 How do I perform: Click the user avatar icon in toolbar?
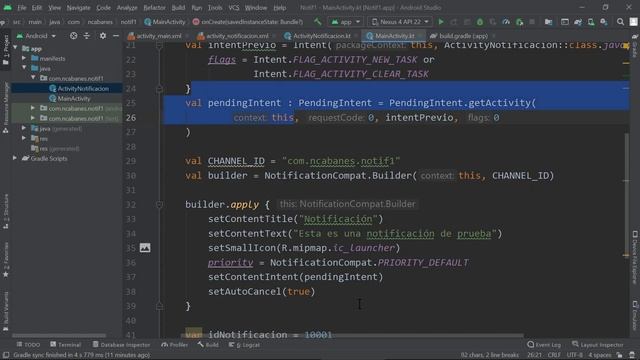pyautogui.click(x=633, y=22)
